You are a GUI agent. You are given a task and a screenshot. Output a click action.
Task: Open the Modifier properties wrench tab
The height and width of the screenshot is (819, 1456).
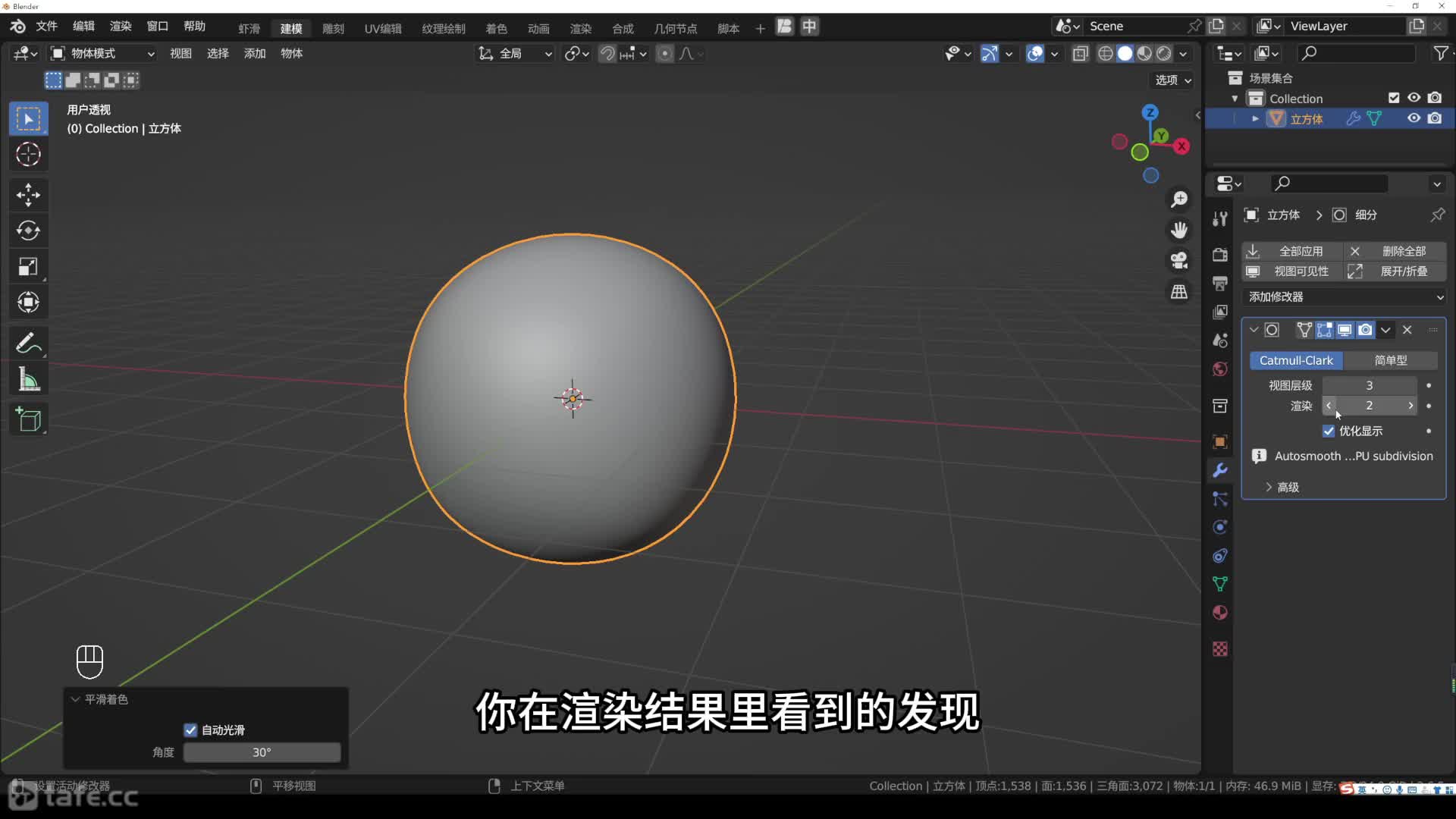coord(1220,470)
